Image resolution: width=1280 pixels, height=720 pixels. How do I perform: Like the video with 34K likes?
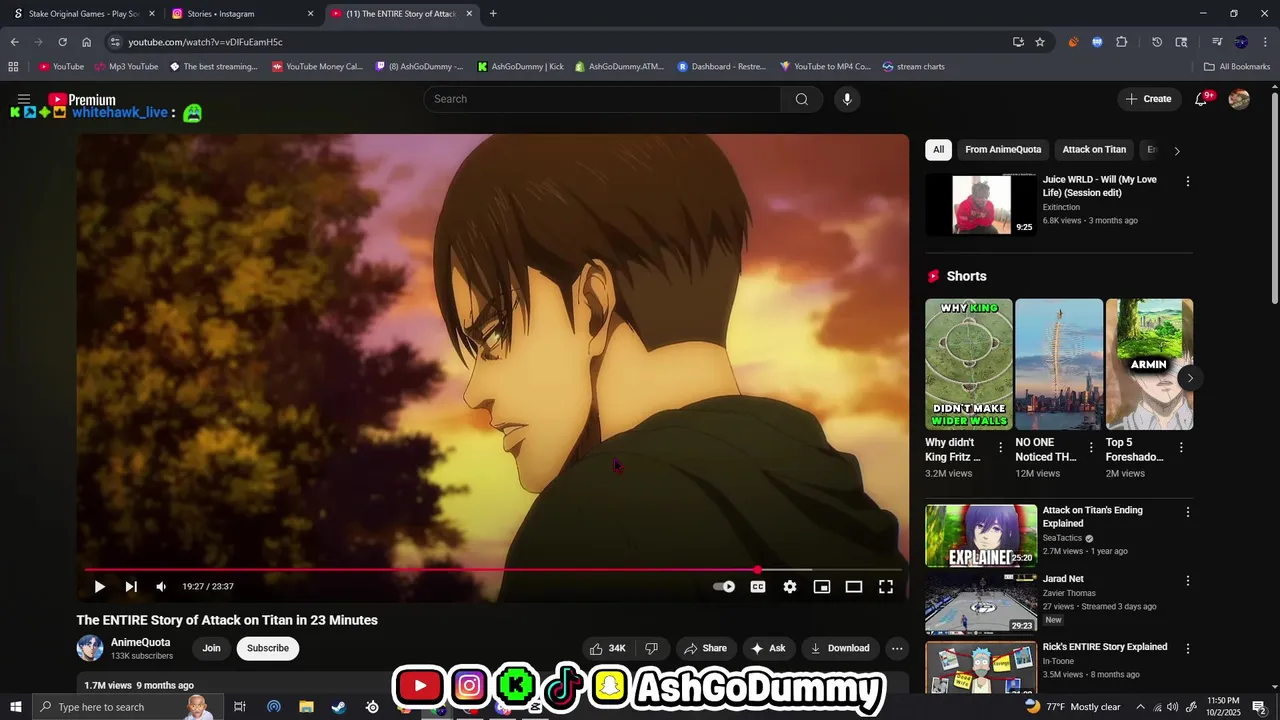click(x=608, y=648)
